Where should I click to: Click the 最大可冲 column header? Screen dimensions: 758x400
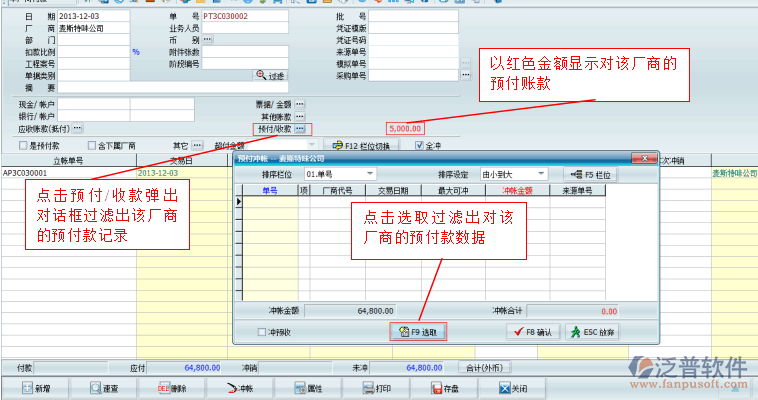453,191
